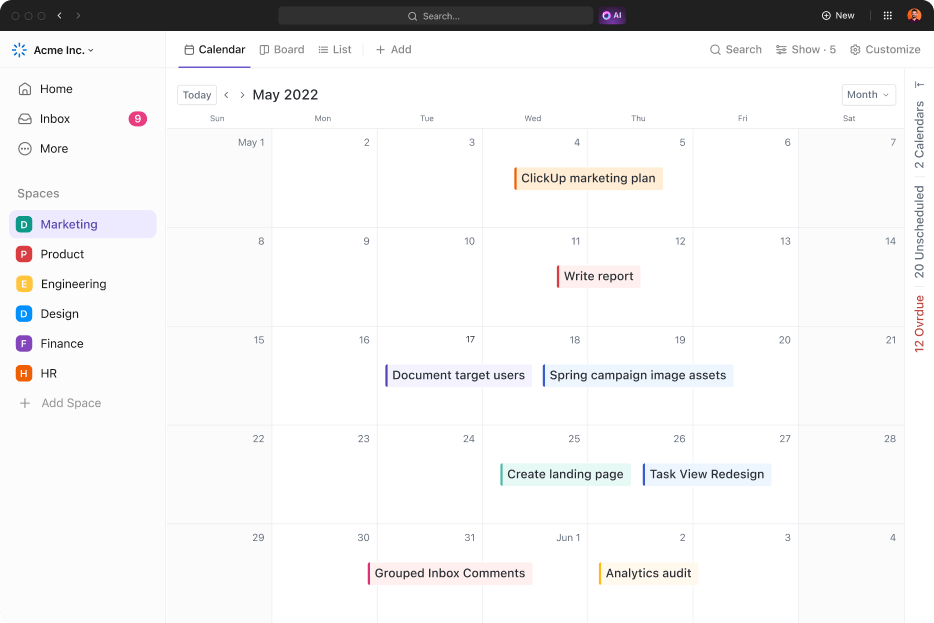This screenshot has width=934, height=623.
Task: Click the Acme Inc. workspace logo
Action: (20, 50)
